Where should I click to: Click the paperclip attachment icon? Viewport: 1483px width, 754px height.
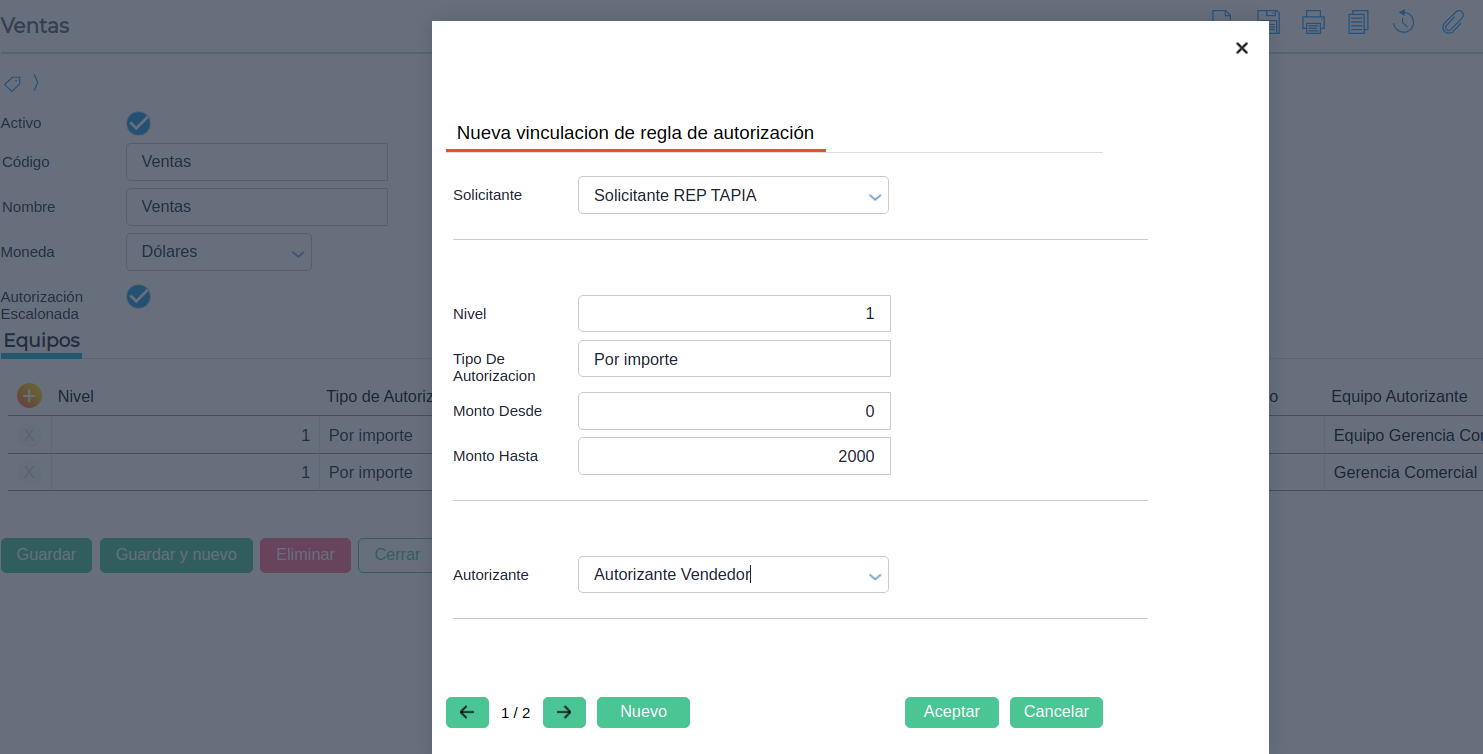click(x=1452, y=21)
